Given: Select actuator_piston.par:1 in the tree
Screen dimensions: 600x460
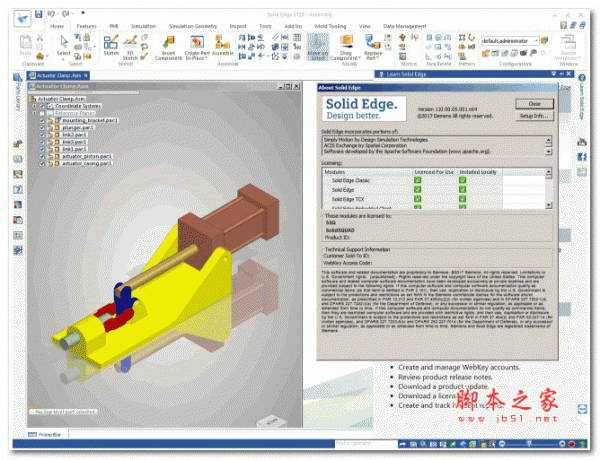Looking at the screenshot, I should tap(86, 156).
